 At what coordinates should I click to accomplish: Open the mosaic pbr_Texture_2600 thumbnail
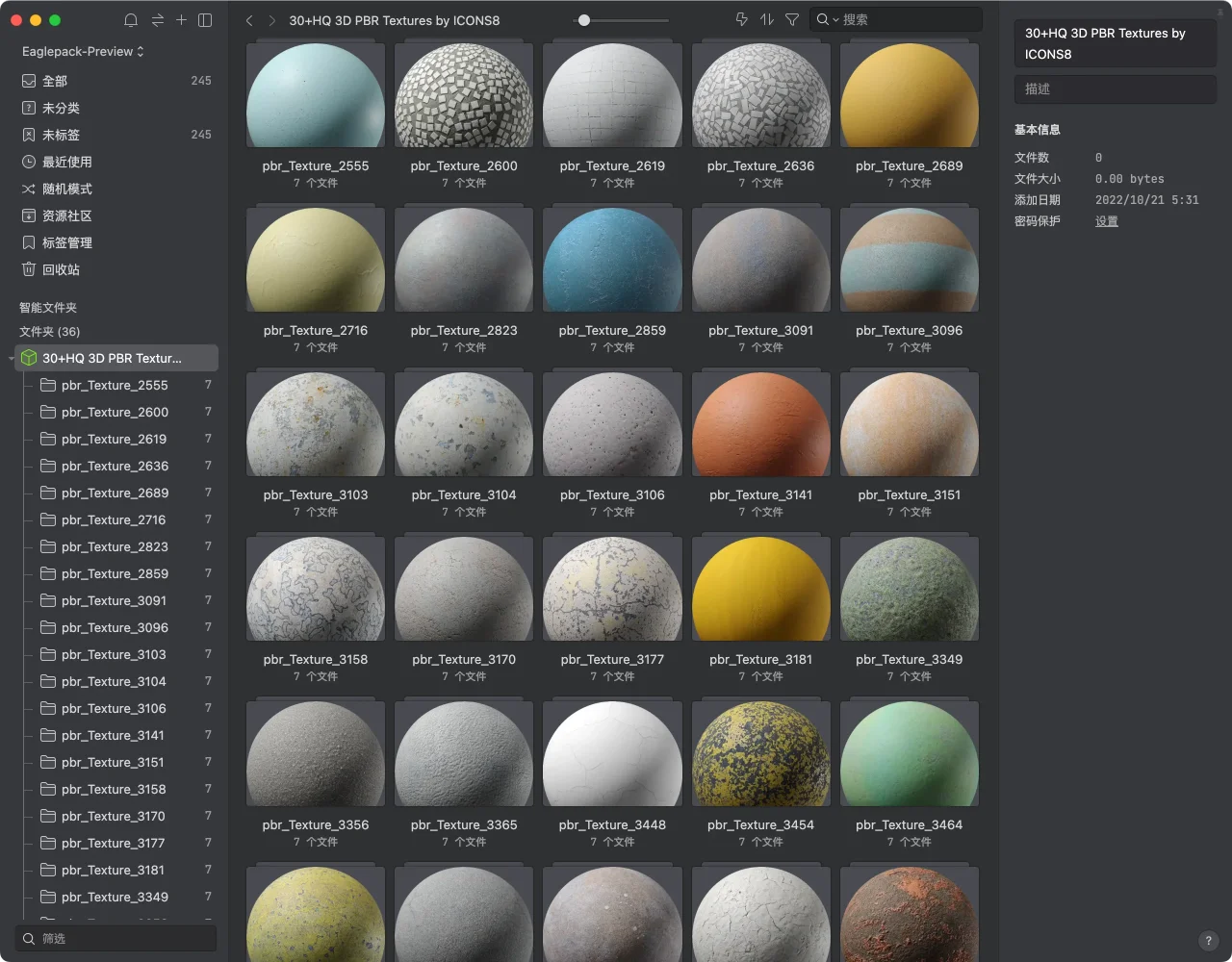pos(464,95)
